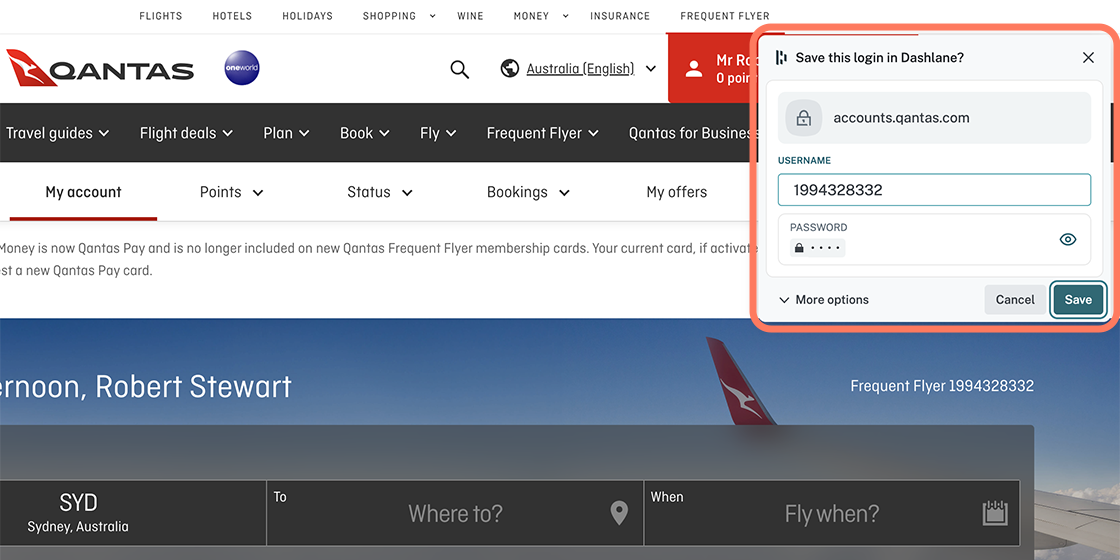Open the Travel guides dropdown
Screen dimensions: 1120x560
(x=57, y=133)
